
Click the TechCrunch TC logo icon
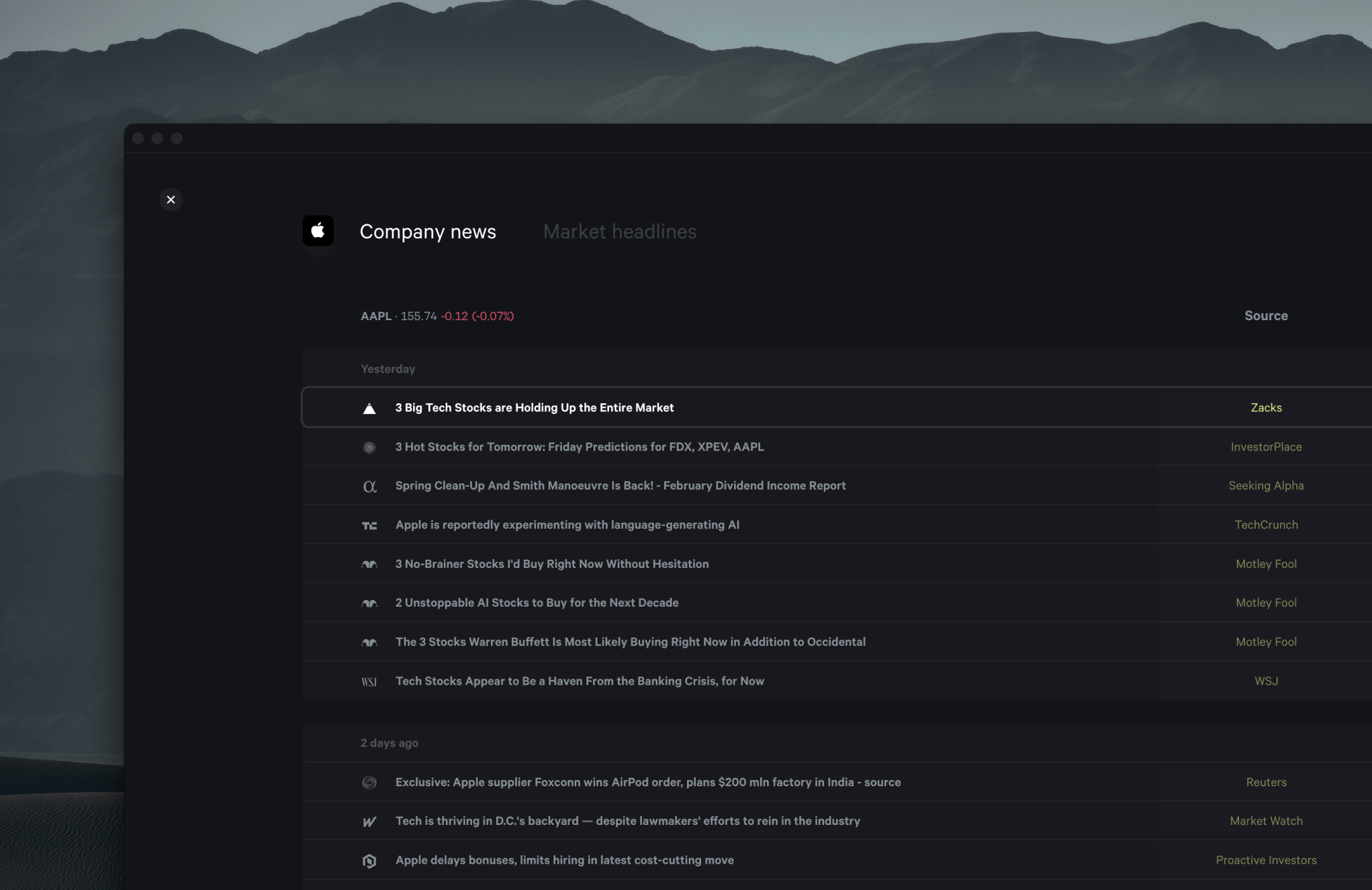click(x=369, y=526)
